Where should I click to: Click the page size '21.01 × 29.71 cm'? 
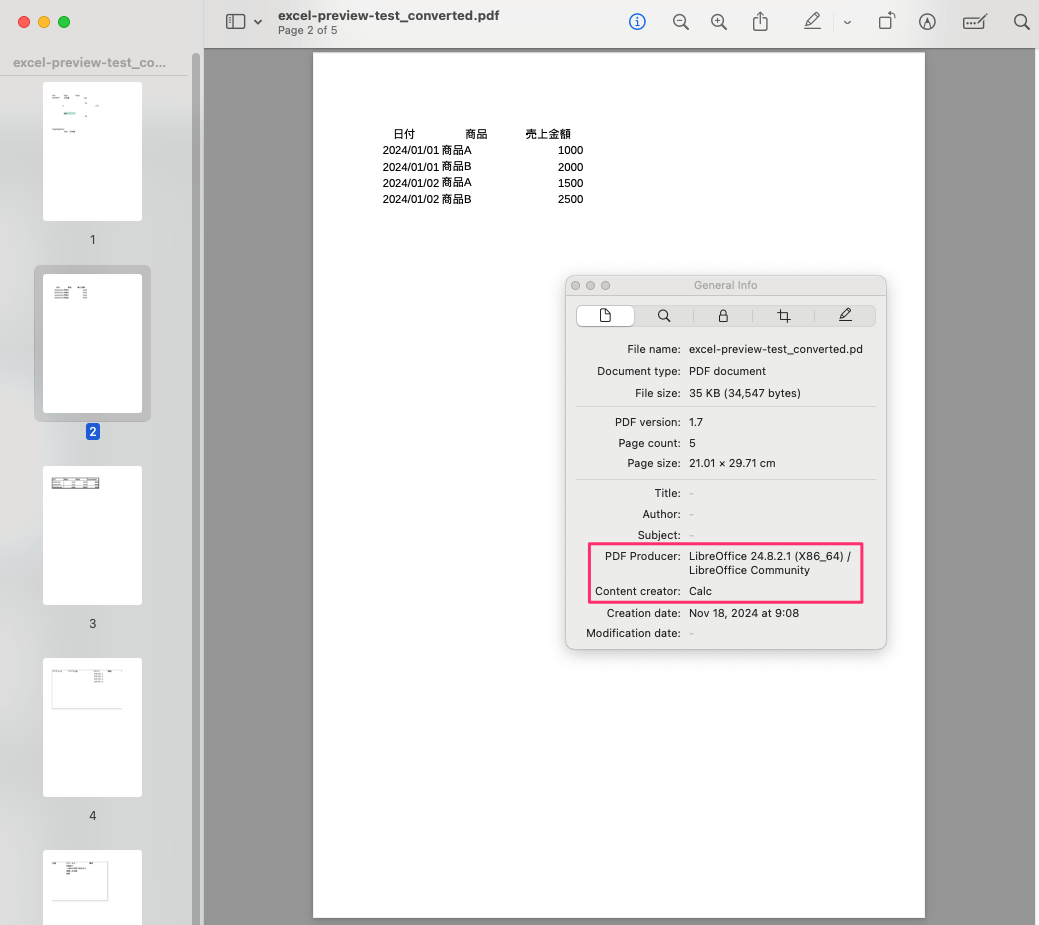tap(732, 463)
